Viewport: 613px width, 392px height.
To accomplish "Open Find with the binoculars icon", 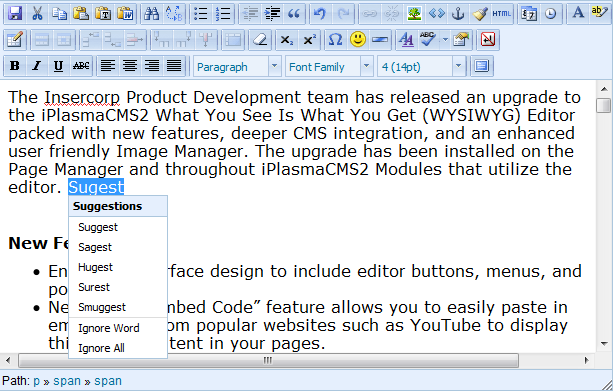I will (x=151, y=14).
